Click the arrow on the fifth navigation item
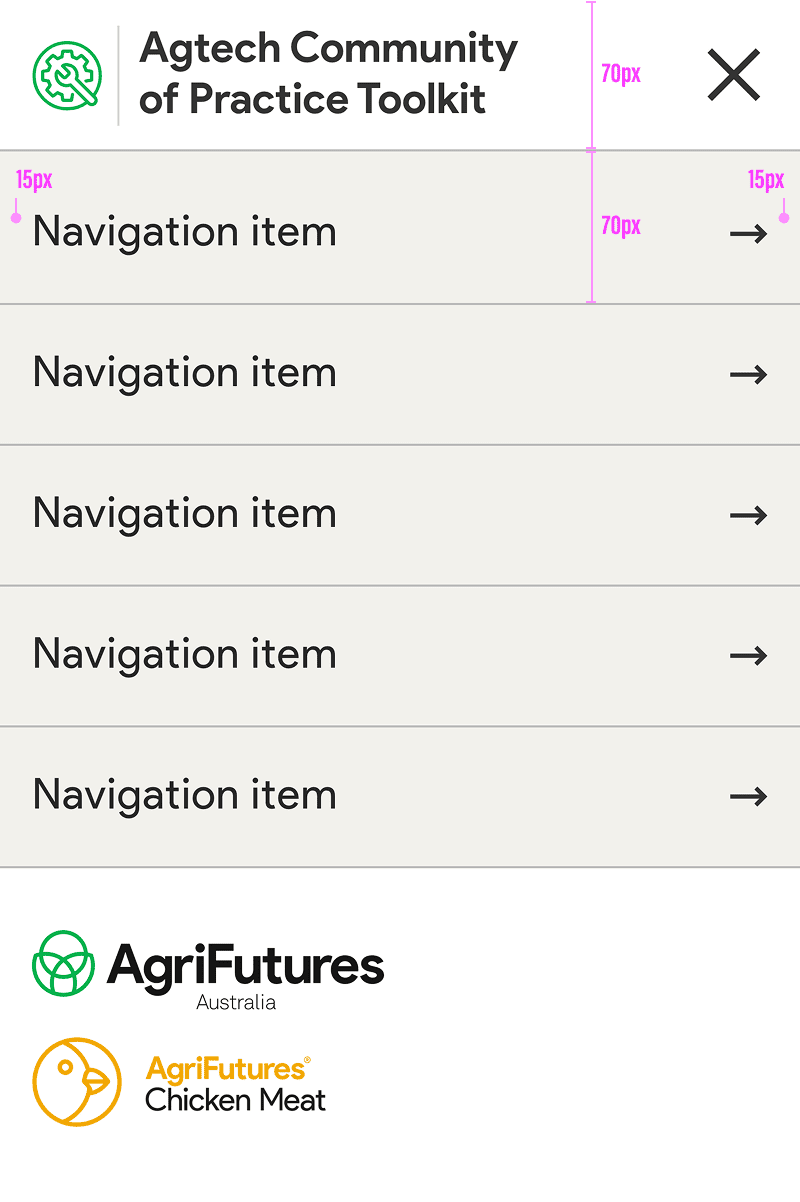 (748, 797)
